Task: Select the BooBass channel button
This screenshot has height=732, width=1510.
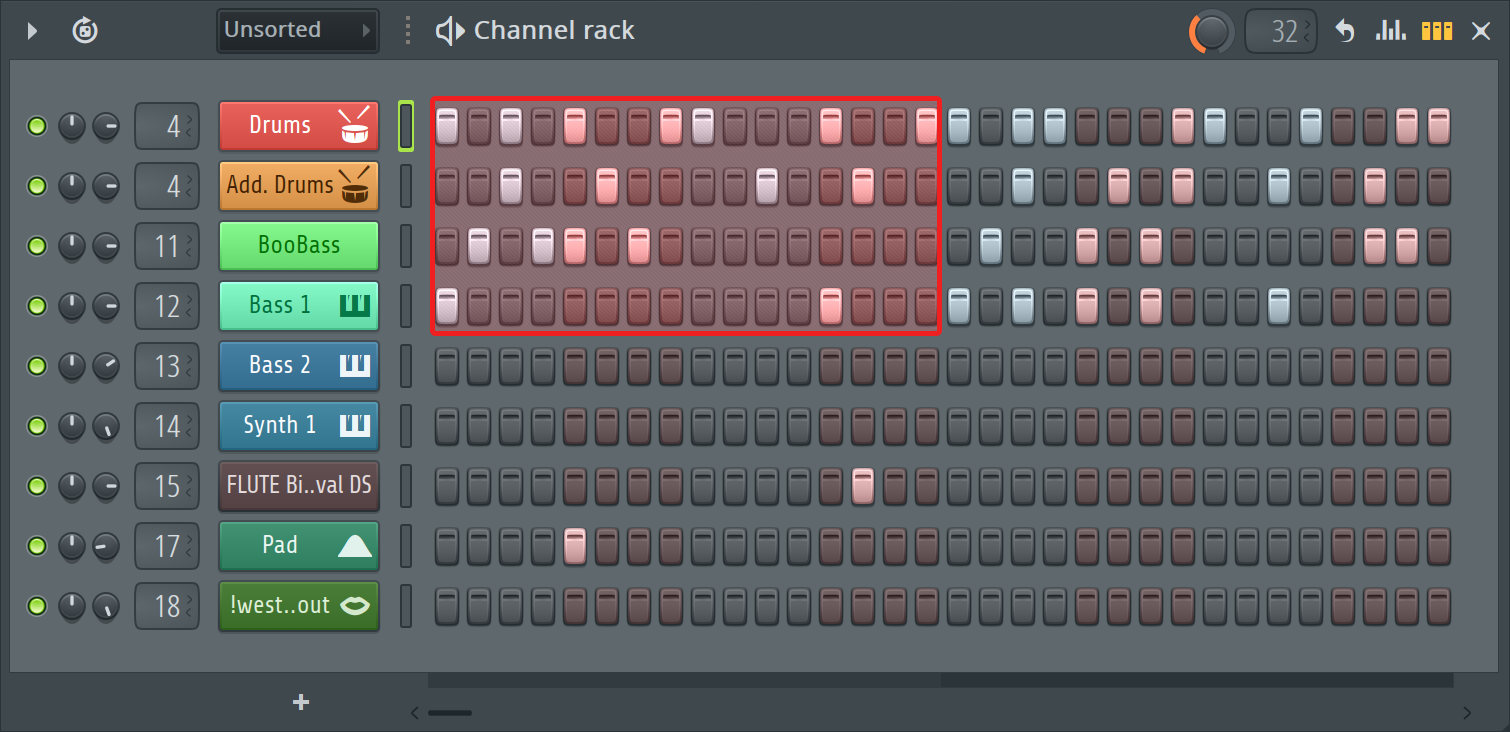Action: [x=299, y=246]
